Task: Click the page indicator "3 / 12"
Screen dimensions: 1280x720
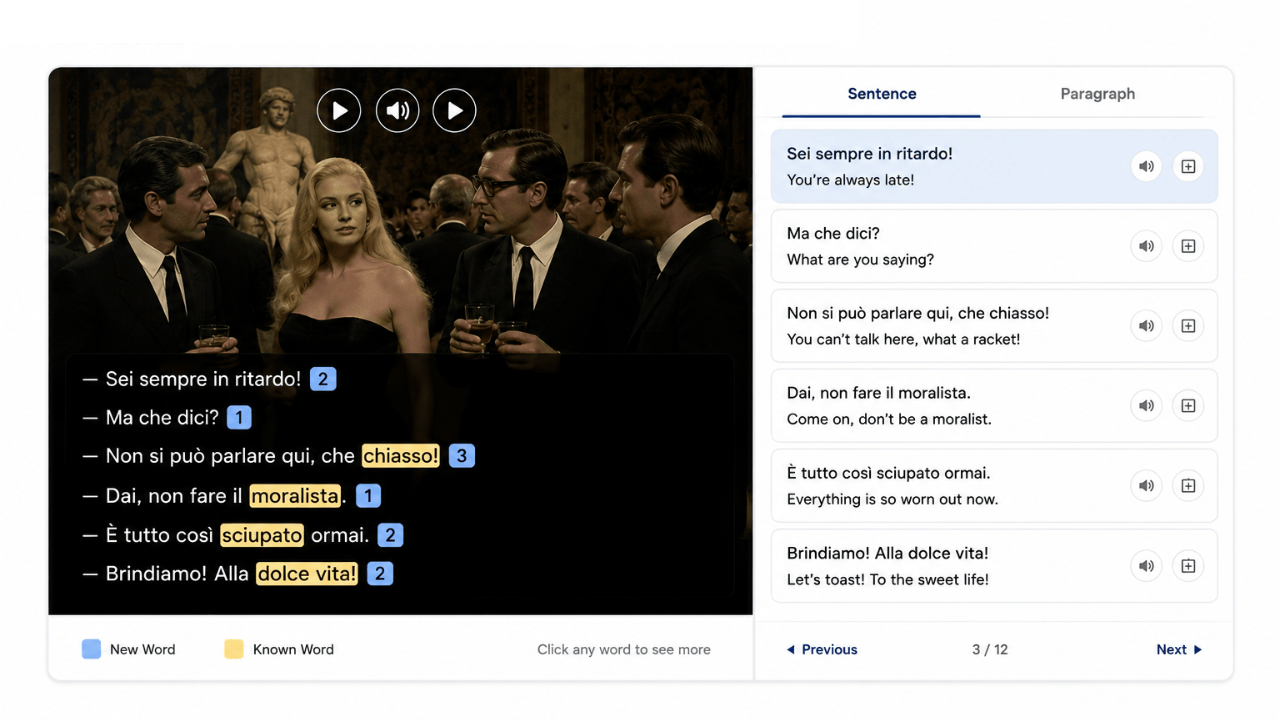Action: point(990,650)
